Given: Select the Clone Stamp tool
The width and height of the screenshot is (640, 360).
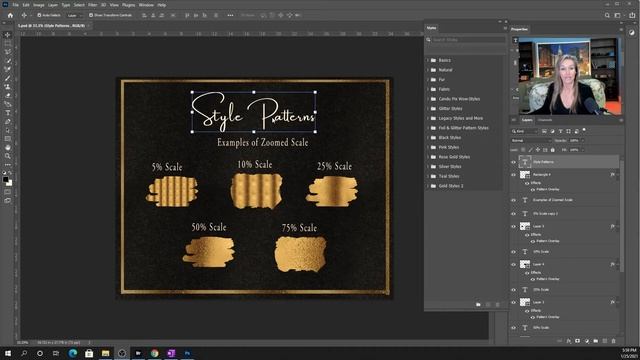Looking at the screenshot, I should [7, 87].
